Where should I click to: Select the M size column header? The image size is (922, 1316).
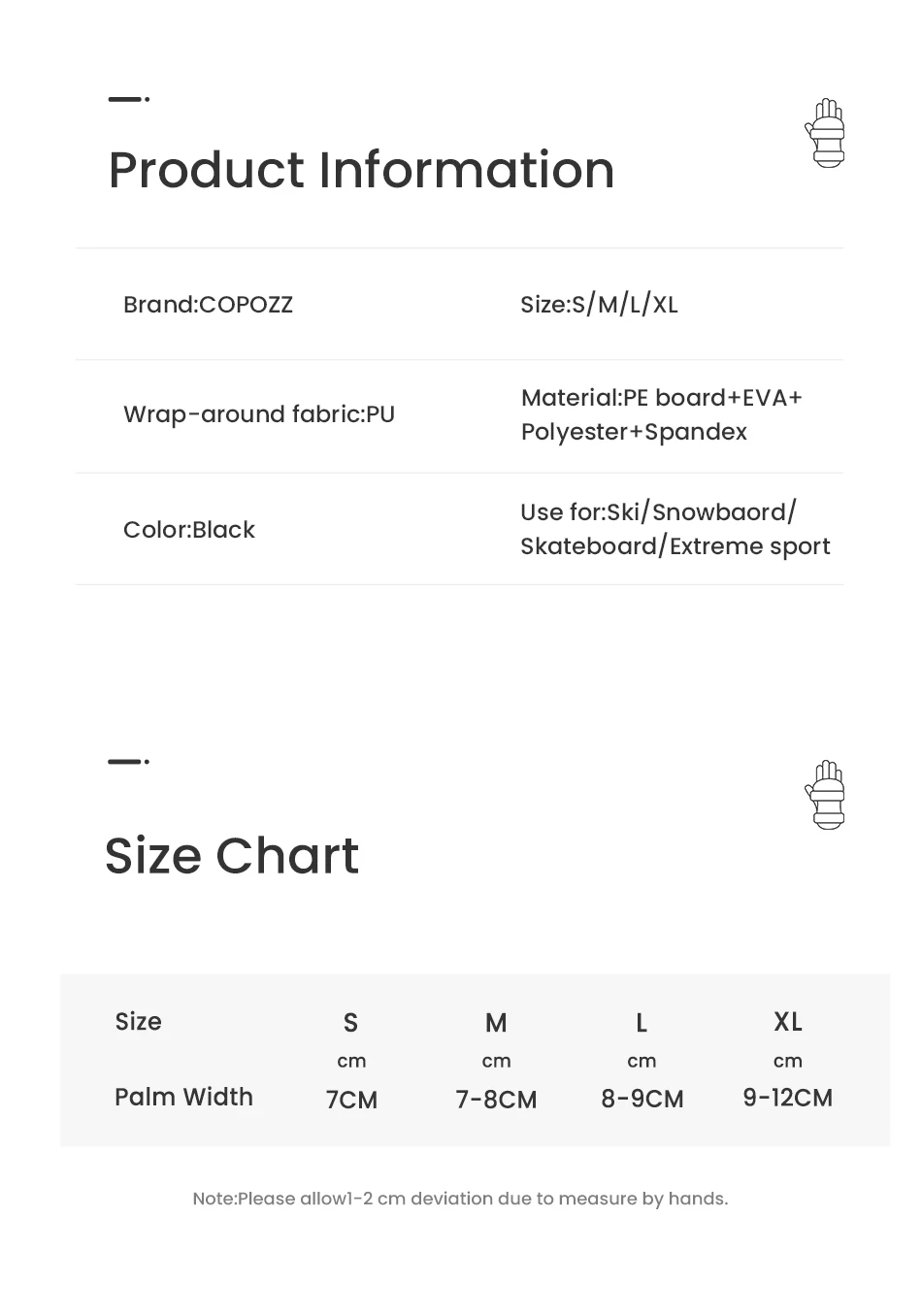[496, 1023]
